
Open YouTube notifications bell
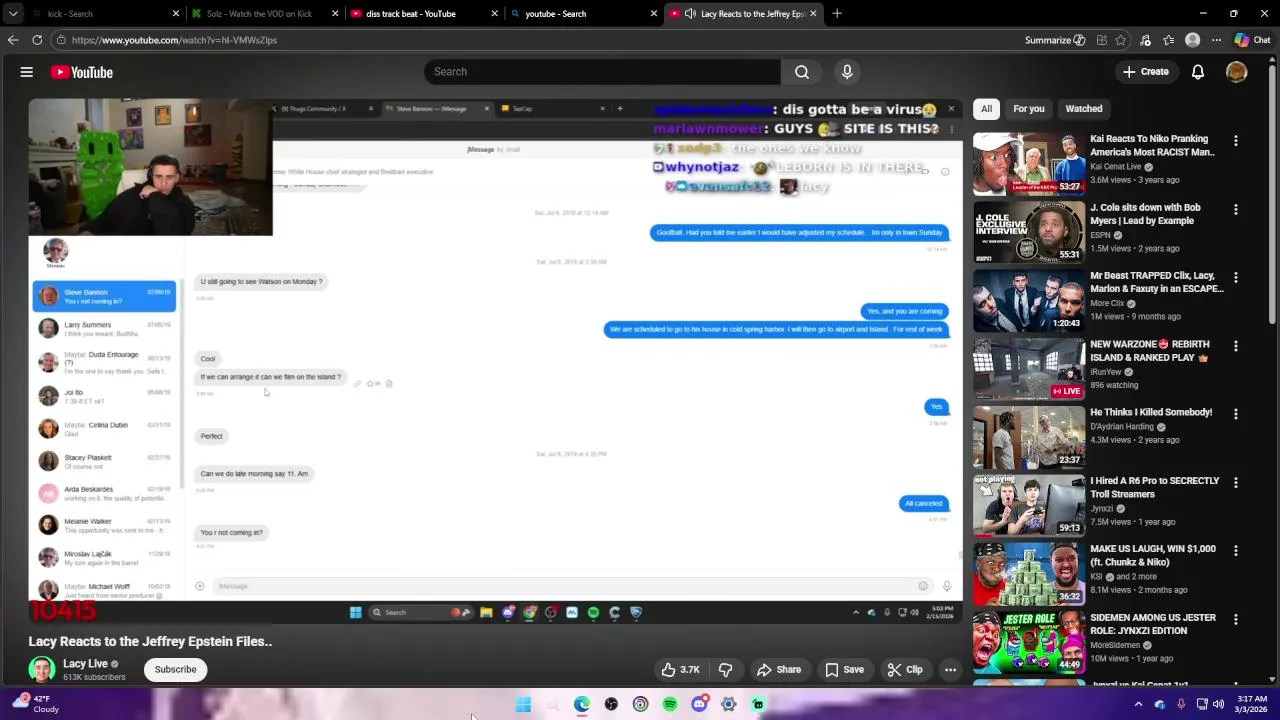coord(1198,72)
